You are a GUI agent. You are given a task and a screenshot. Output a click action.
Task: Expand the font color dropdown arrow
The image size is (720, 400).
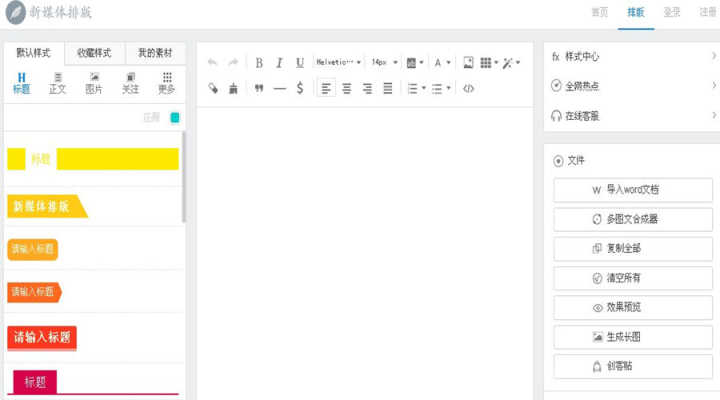tap(449, 62)
